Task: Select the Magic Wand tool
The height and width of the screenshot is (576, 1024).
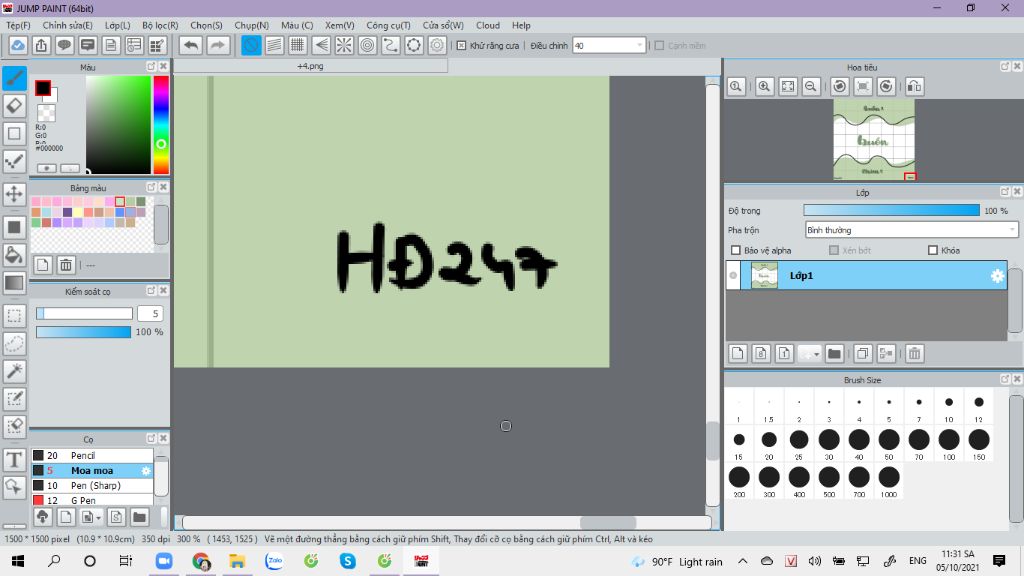Action: click(x=14, y=371)
